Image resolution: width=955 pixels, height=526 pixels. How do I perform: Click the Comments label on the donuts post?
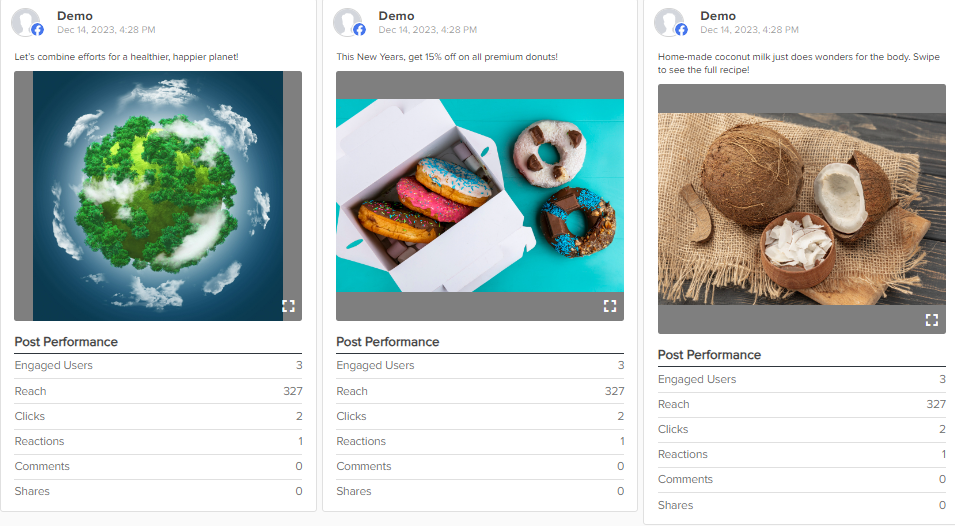click(364, 466)
